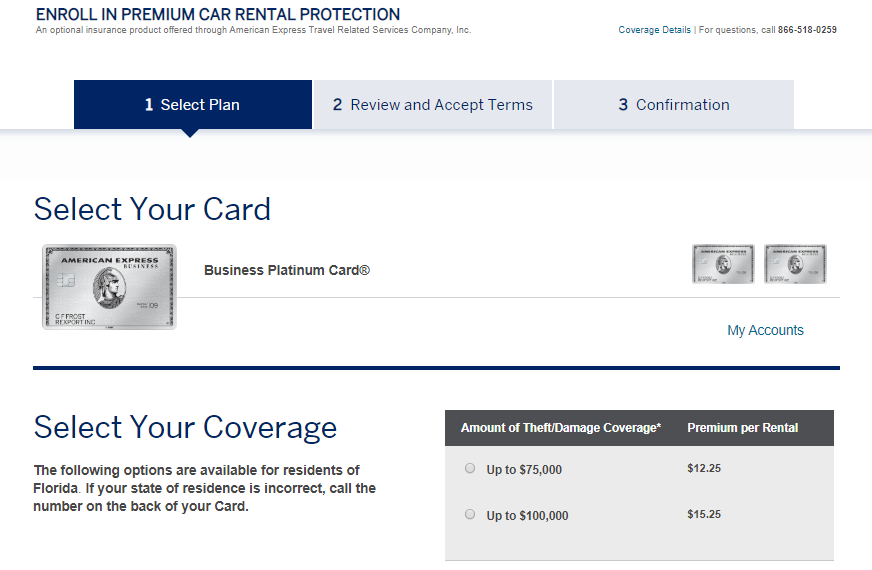The height and width of the screenshot is (570, 872).
Task: Select the $75,000 coverage radio button
Action: 470,468
